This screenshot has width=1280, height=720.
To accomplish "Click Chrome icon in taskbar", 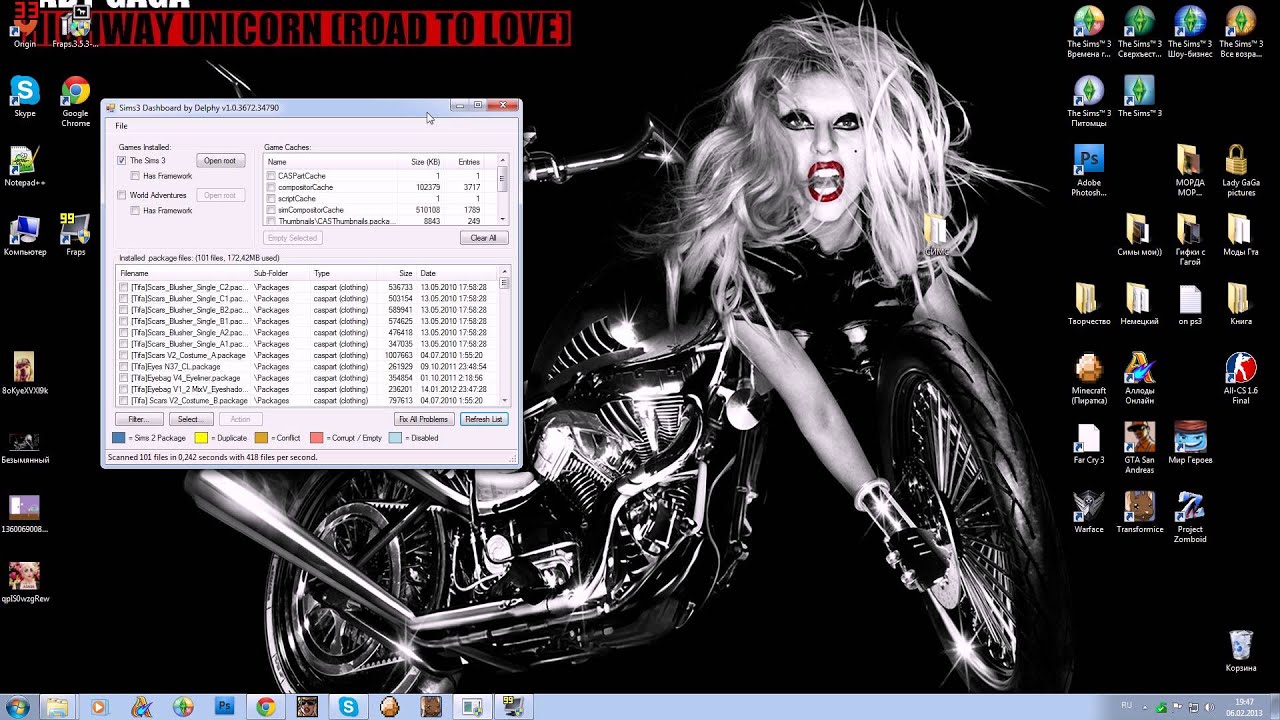I will click(x=265, y=707).
